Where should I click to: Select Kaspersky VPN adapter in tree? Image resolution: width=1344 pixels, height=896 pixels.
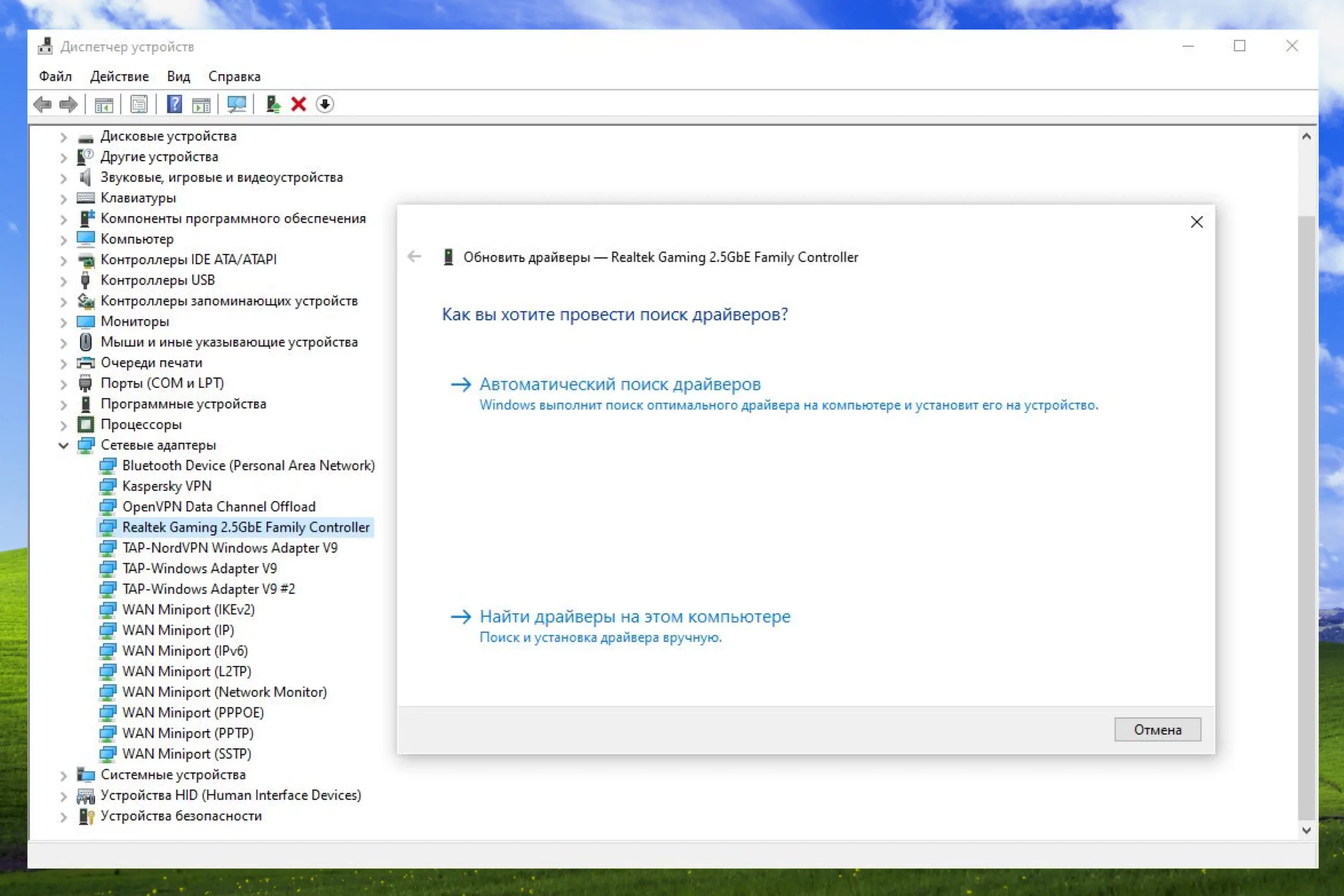[166, 486]
